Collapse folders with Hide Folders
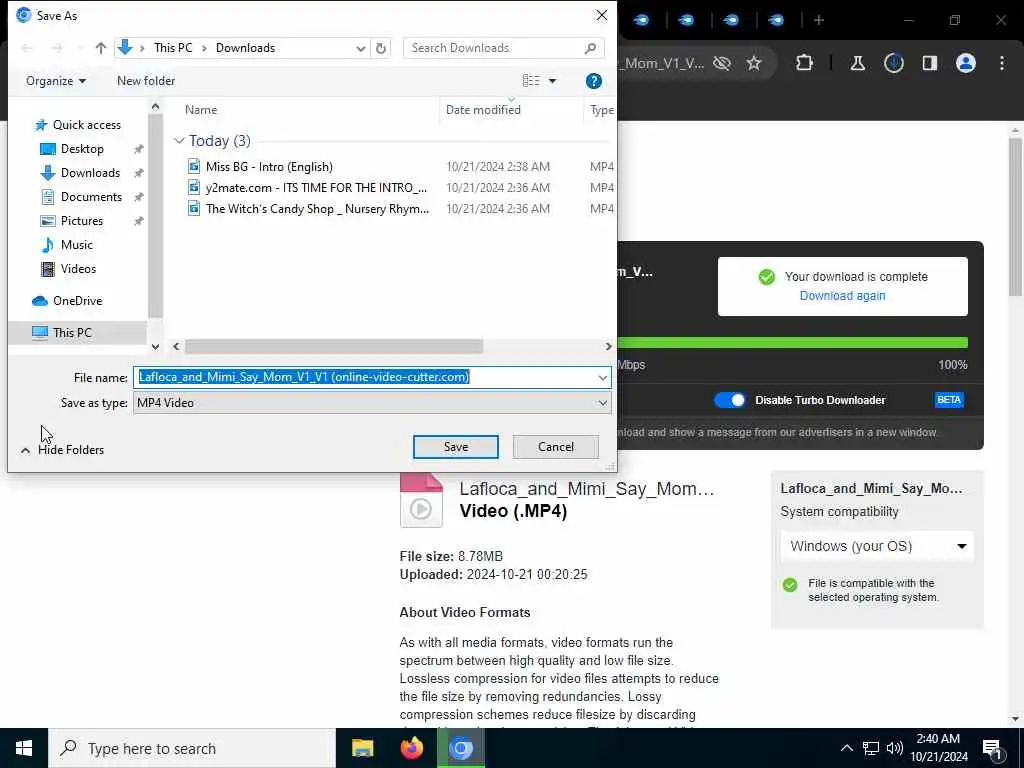This screenshot has width=1024, height=768. [63, 450]
